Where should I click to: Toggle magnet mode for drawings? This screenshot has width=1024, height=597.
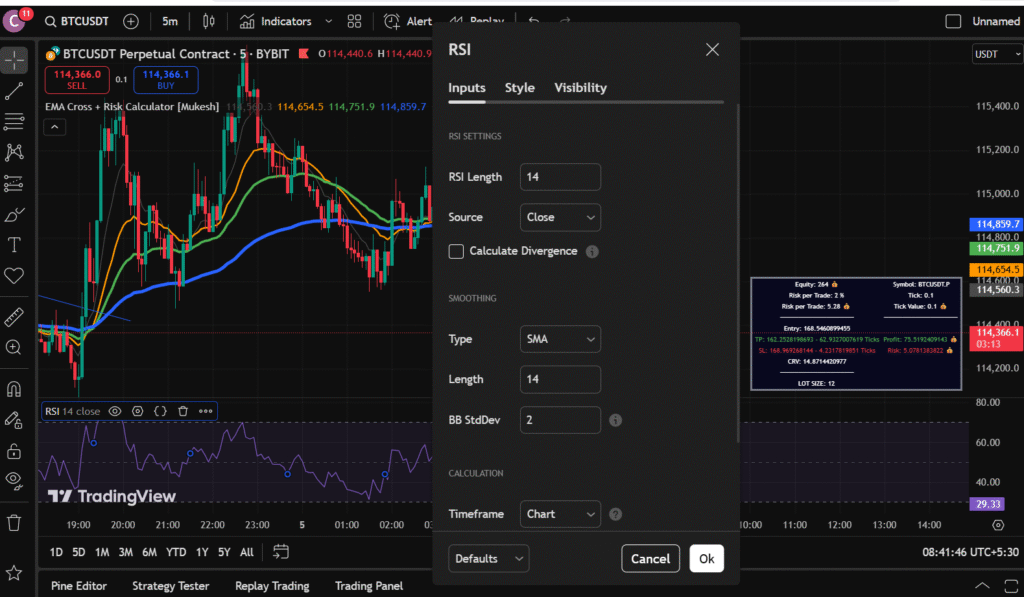coord(14,389)
